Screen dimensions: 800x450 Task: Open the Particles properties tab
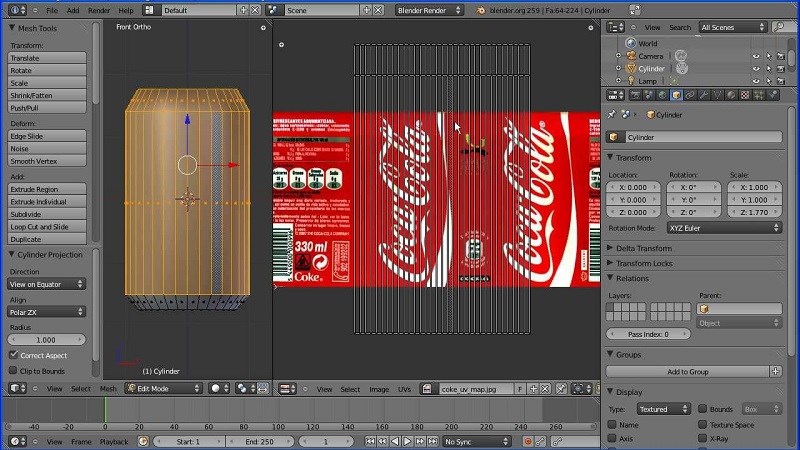(759, 95)
